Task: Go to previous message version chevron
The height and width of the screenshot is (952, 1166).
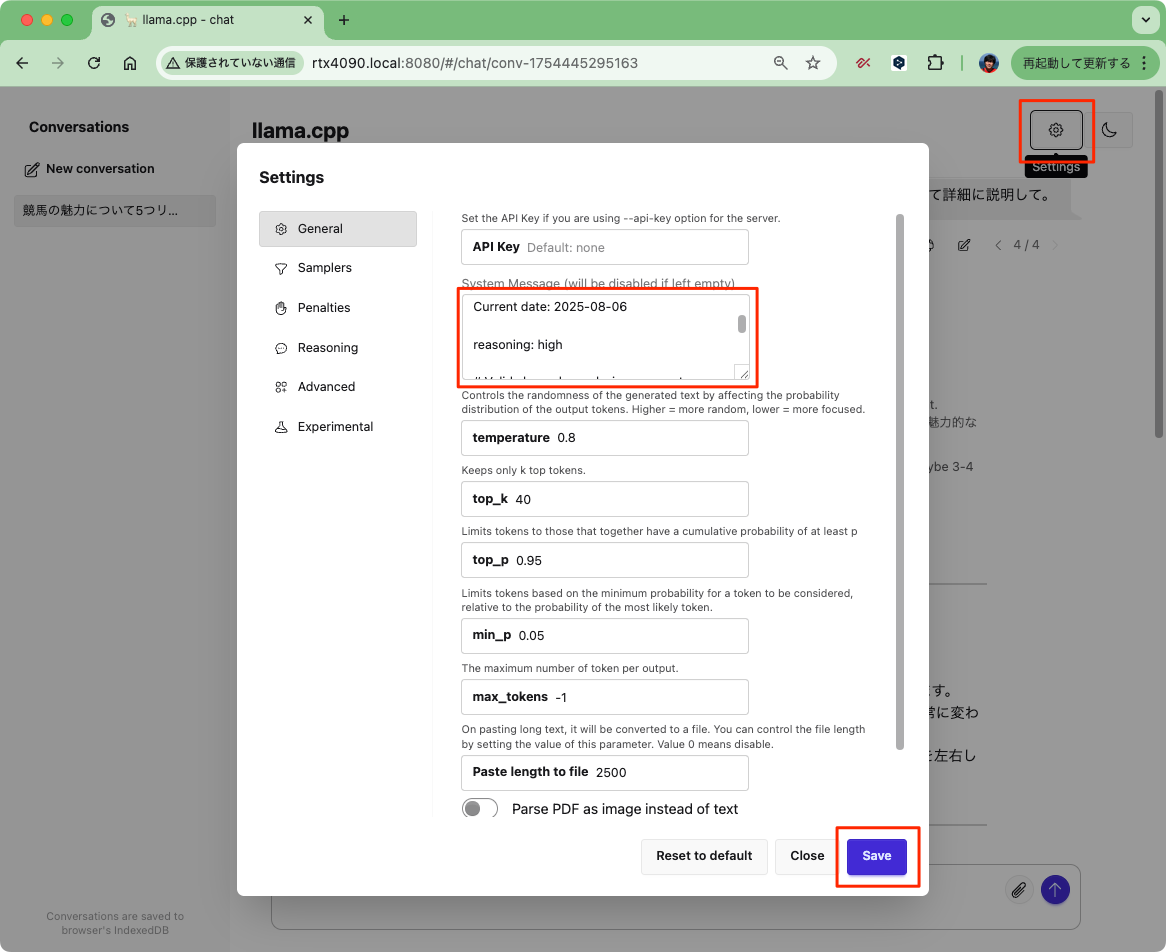Action: [998, 245]
